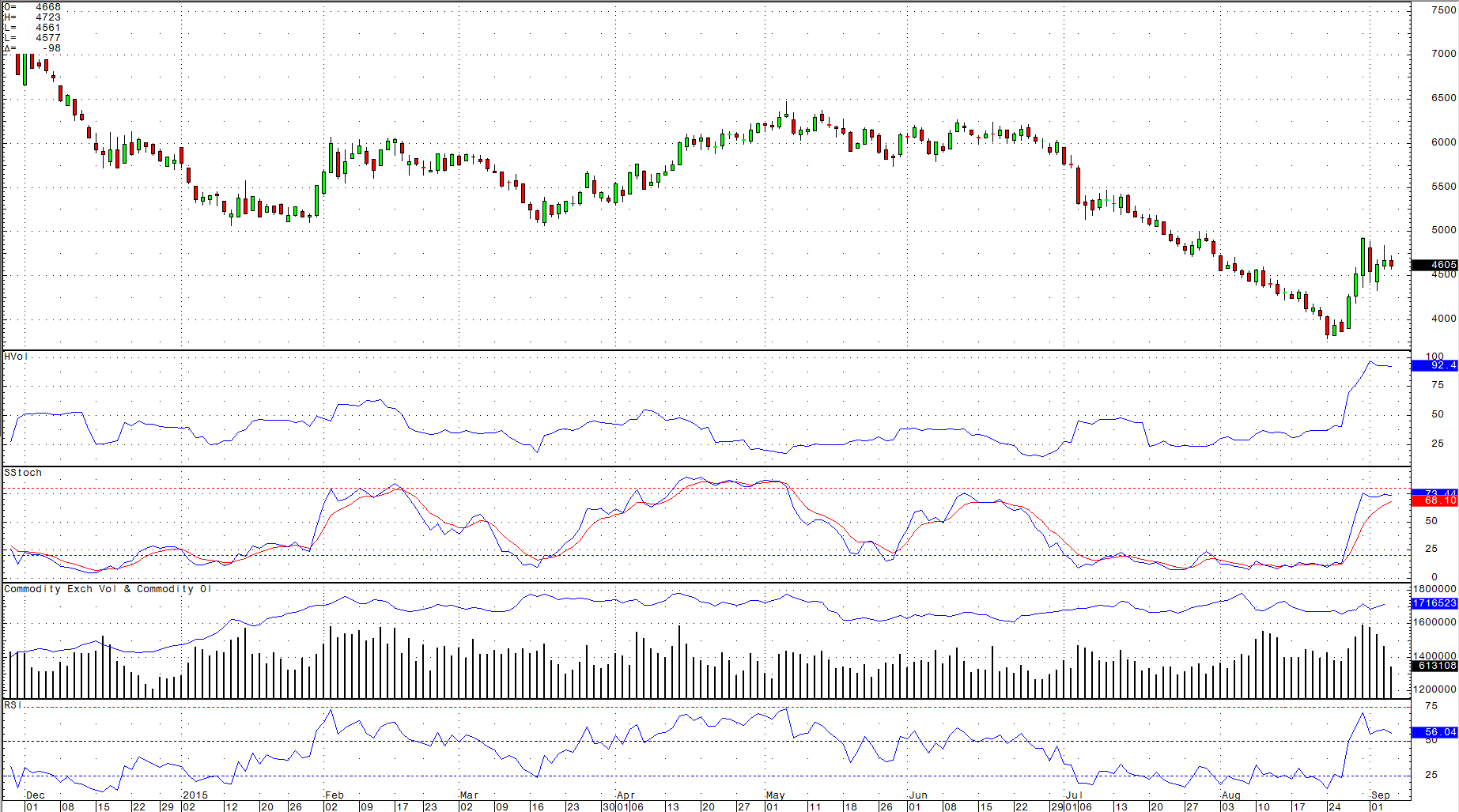The image size is (1459, 812).
Task: Click the last price value 4577
Action: [48, 38]
